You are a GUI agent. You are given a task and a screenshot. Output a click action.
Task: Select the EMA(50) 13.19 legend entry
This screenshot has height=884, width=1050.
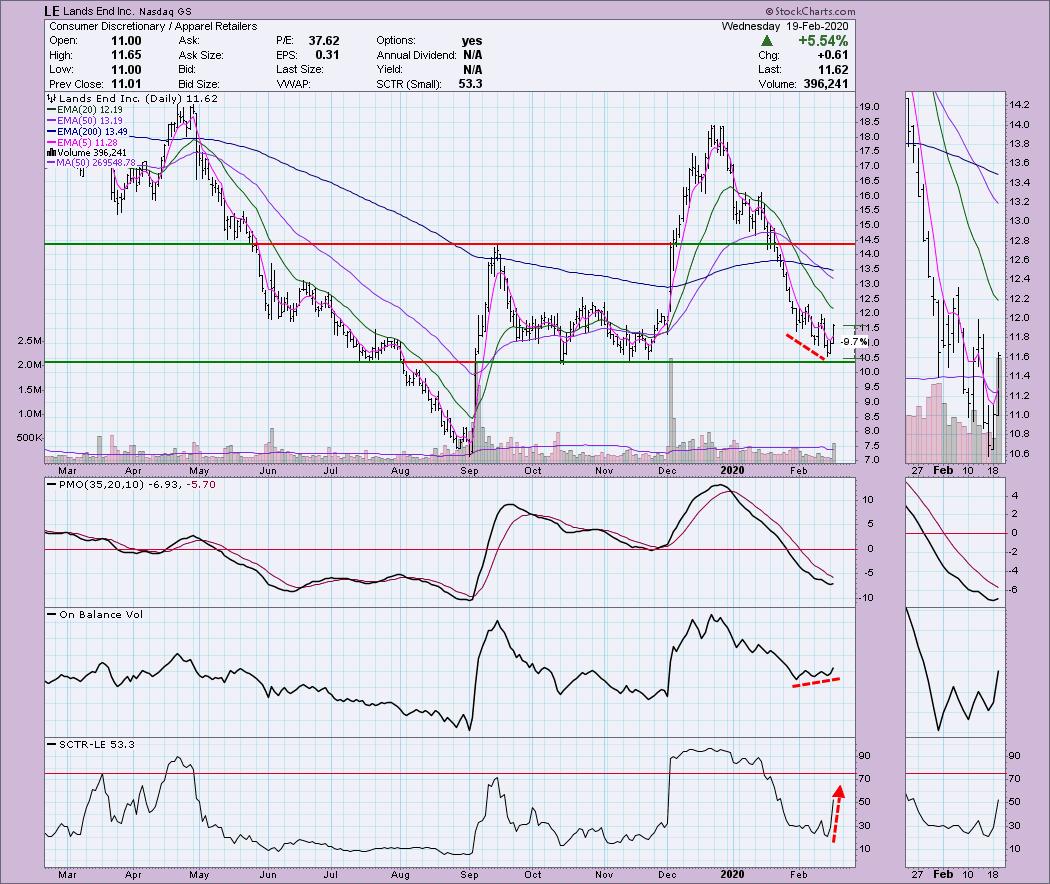84,121
